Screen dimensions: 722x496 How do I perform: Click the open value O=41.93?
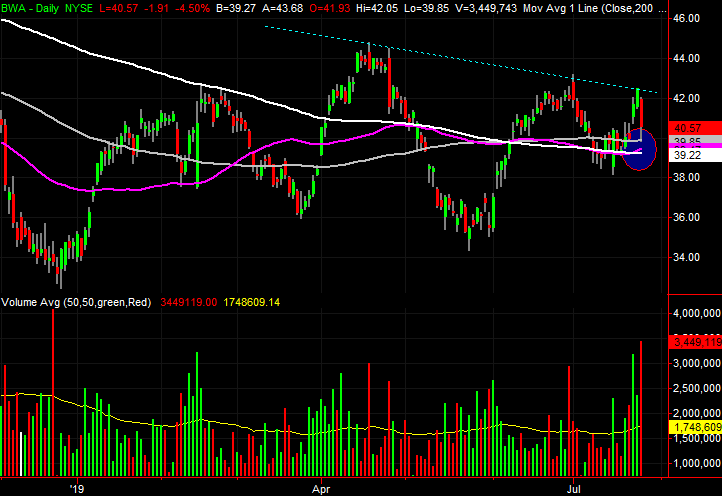point(330,8)
